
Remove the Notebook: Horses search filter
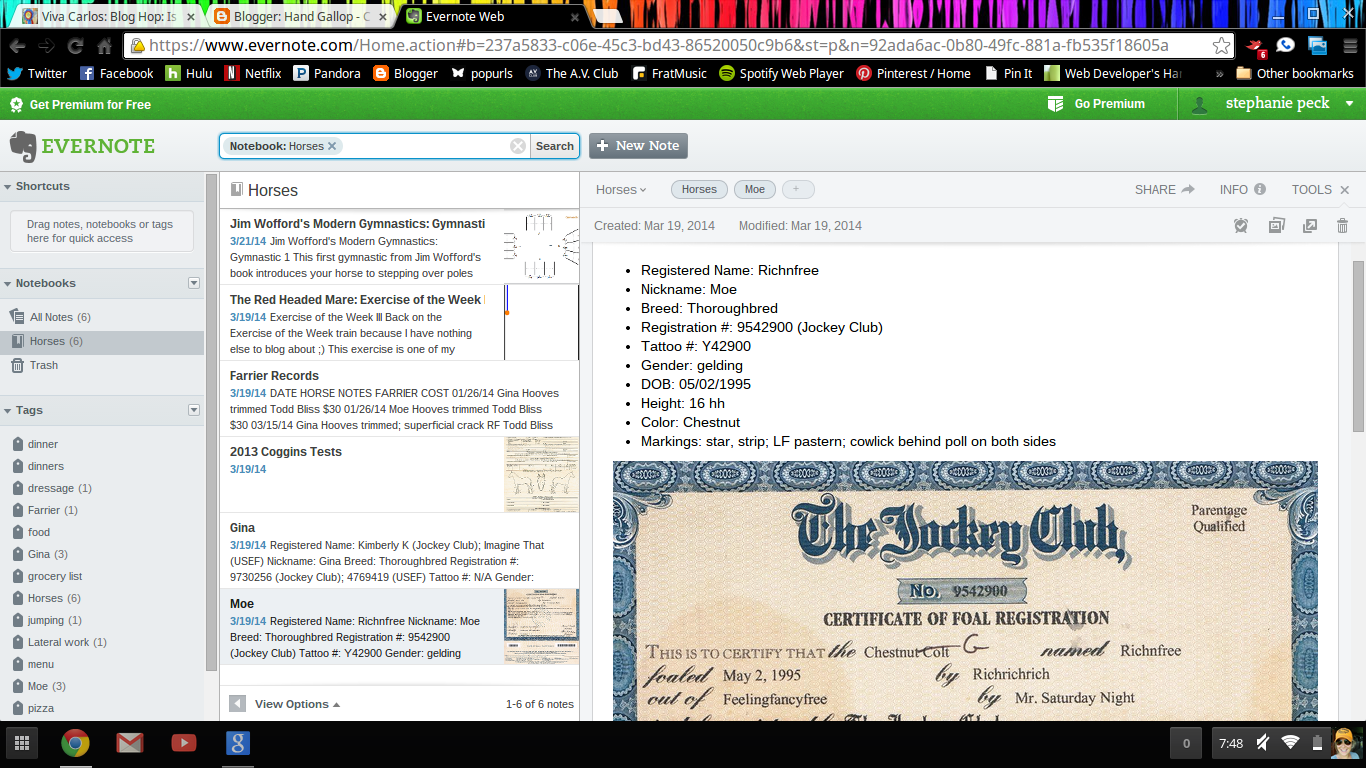[332, 146]
